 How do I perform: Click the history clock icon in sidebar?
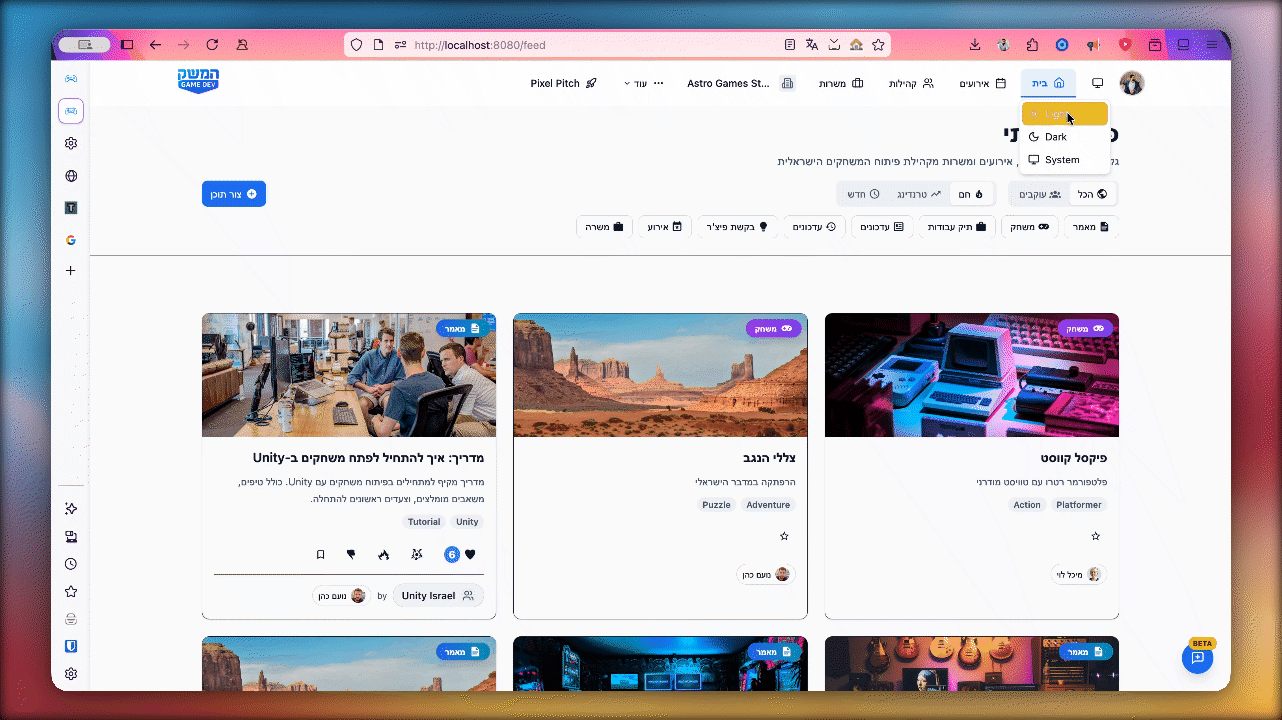coord(71,564)
